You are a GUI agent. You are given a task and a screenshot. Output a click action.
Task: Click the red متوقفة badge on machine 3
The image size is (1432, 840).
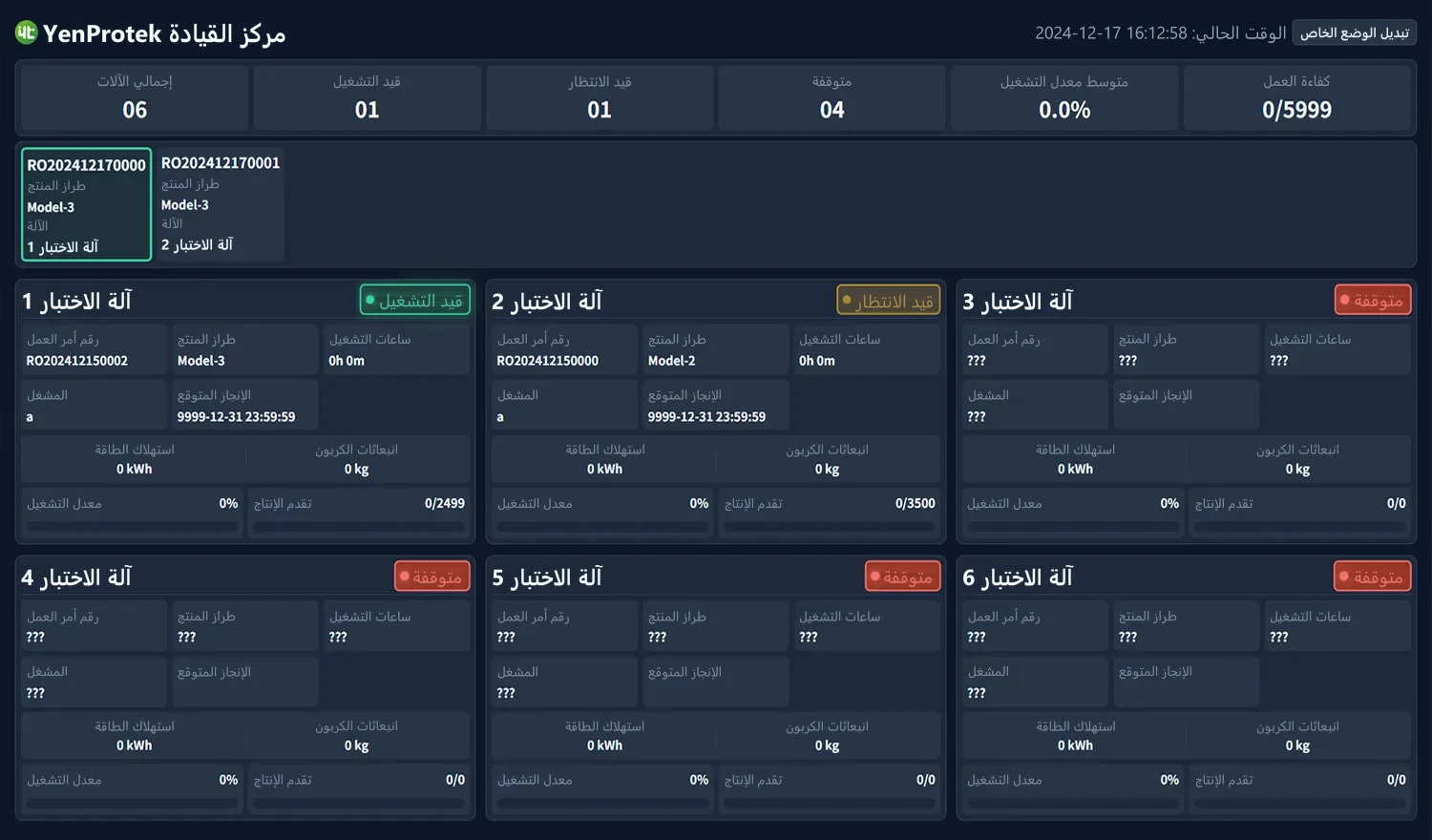point(1373,300)
